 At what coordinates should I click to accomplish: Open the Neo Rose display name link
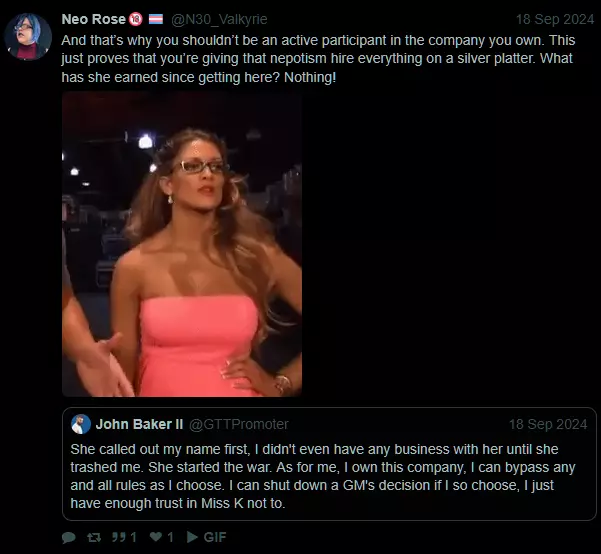click(x=93, y=19)
